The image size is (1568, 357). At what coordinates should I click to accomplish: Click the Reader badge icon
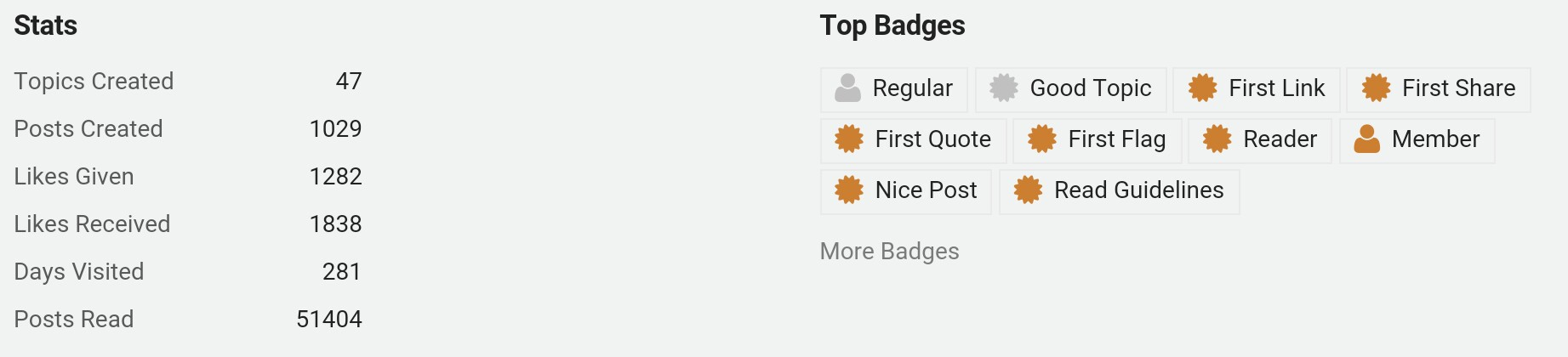pos(1217,139)
